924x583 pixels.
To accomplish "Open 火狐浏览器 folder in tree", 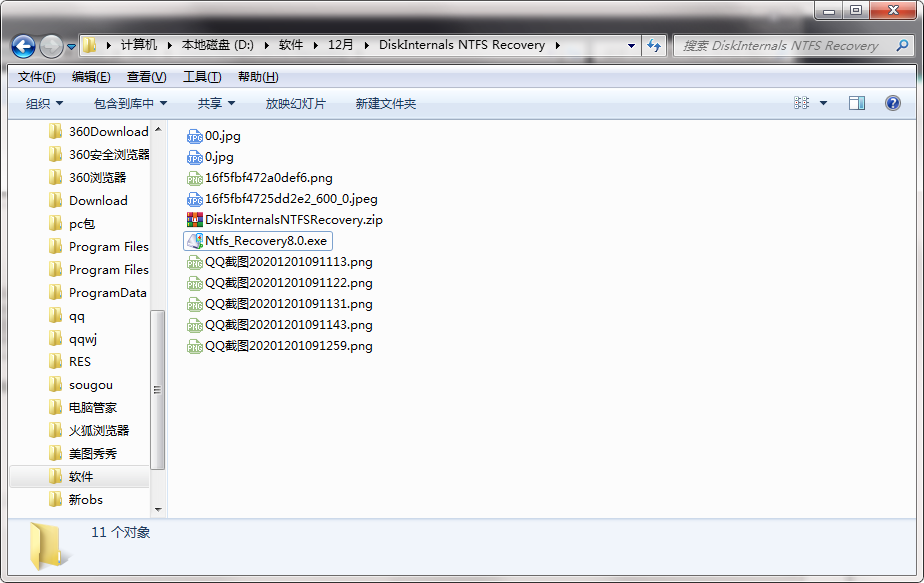I will pyautogui.click(x=89, y=431).
